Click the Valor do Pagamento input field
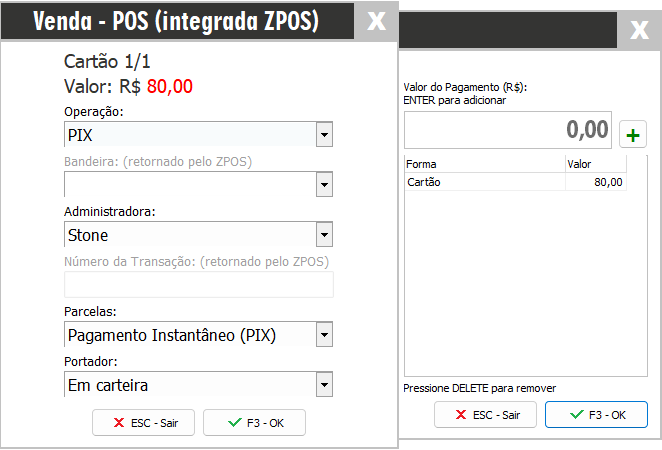Viewport: 662px width, 450px height. pos(507,130)
